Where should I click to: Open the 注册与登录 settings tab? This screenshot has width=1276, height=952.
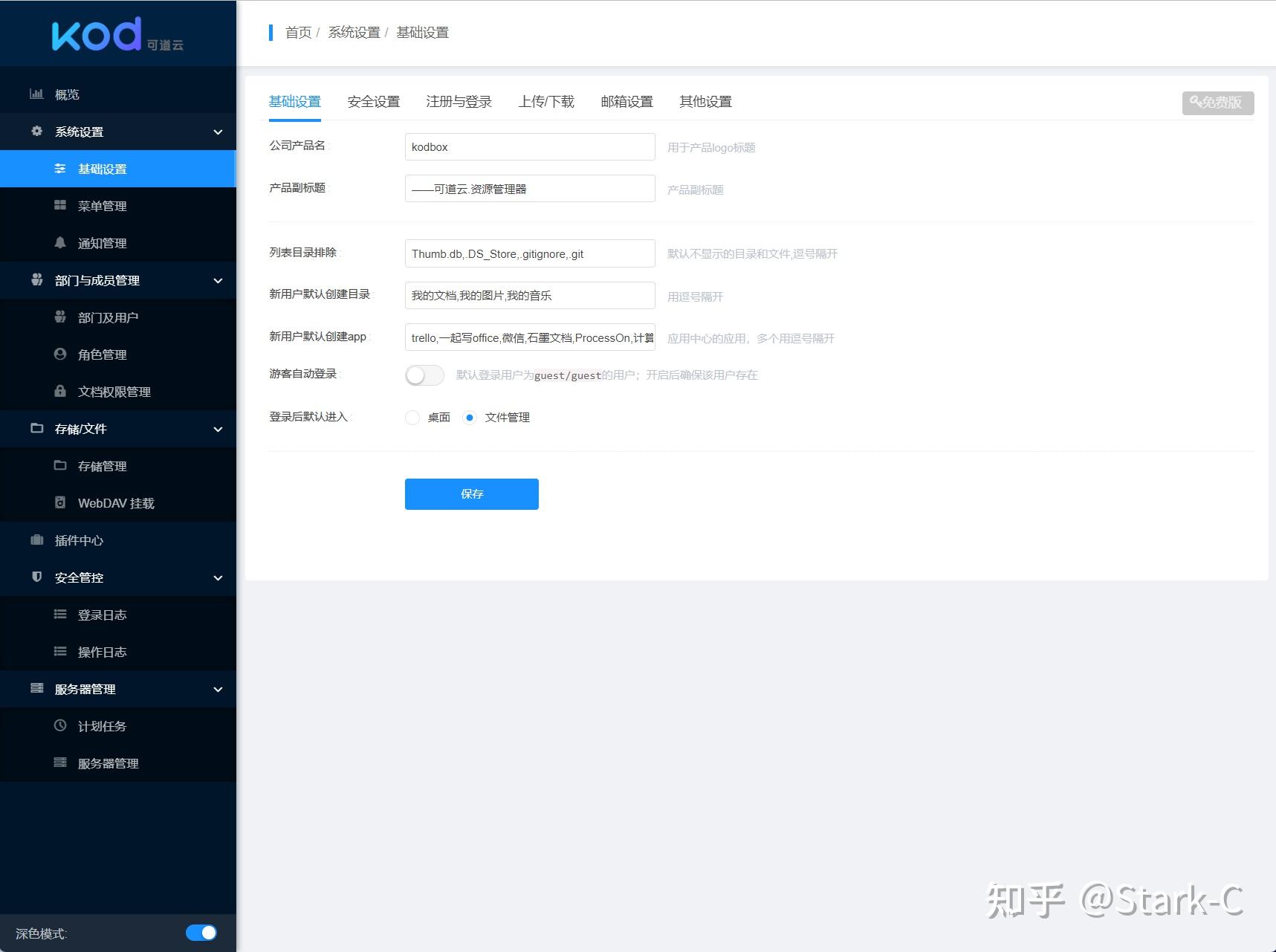point(458,102)
